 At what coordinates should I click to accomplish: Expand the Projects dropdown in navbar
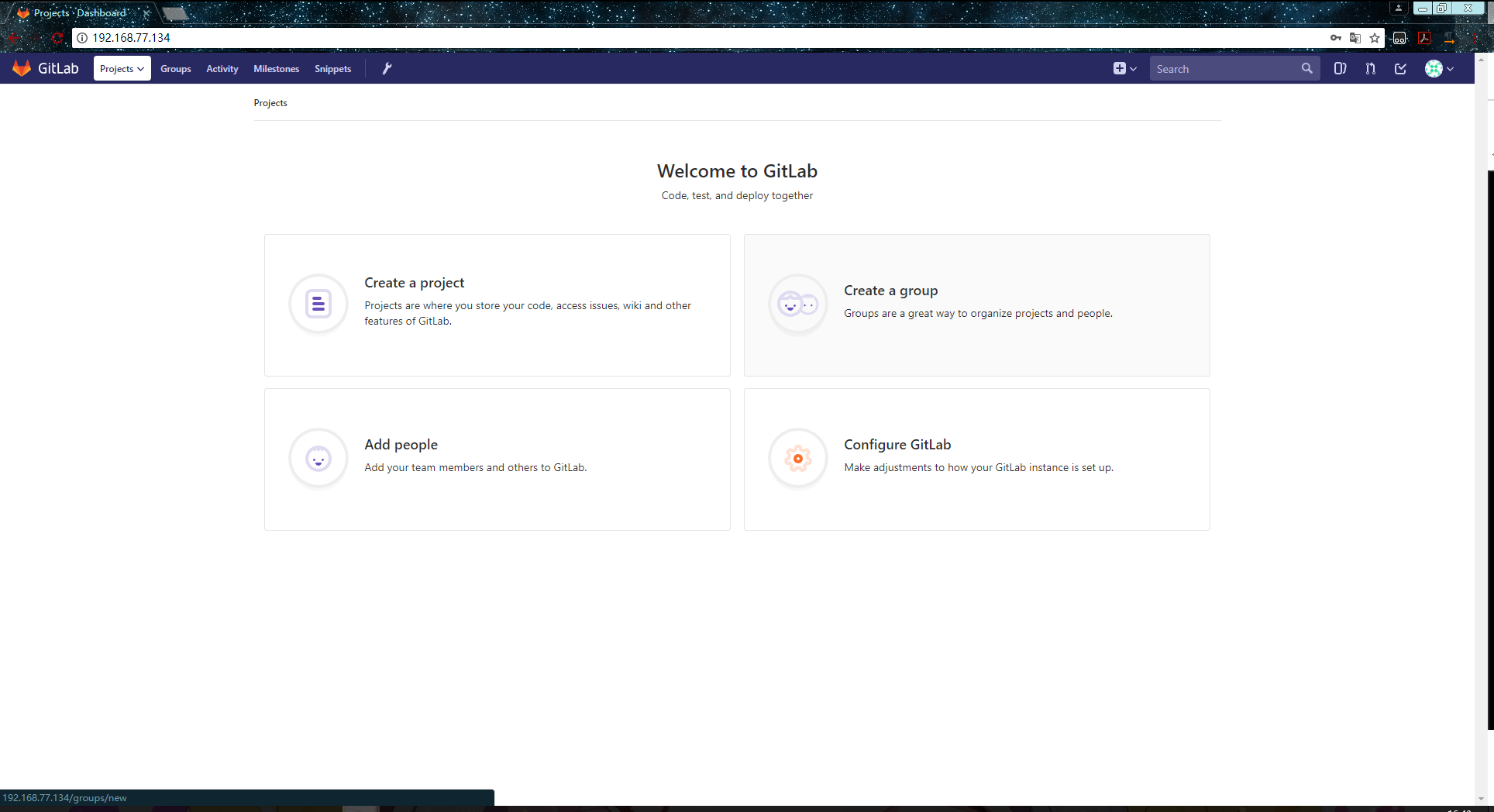click(x=122, y=68)
